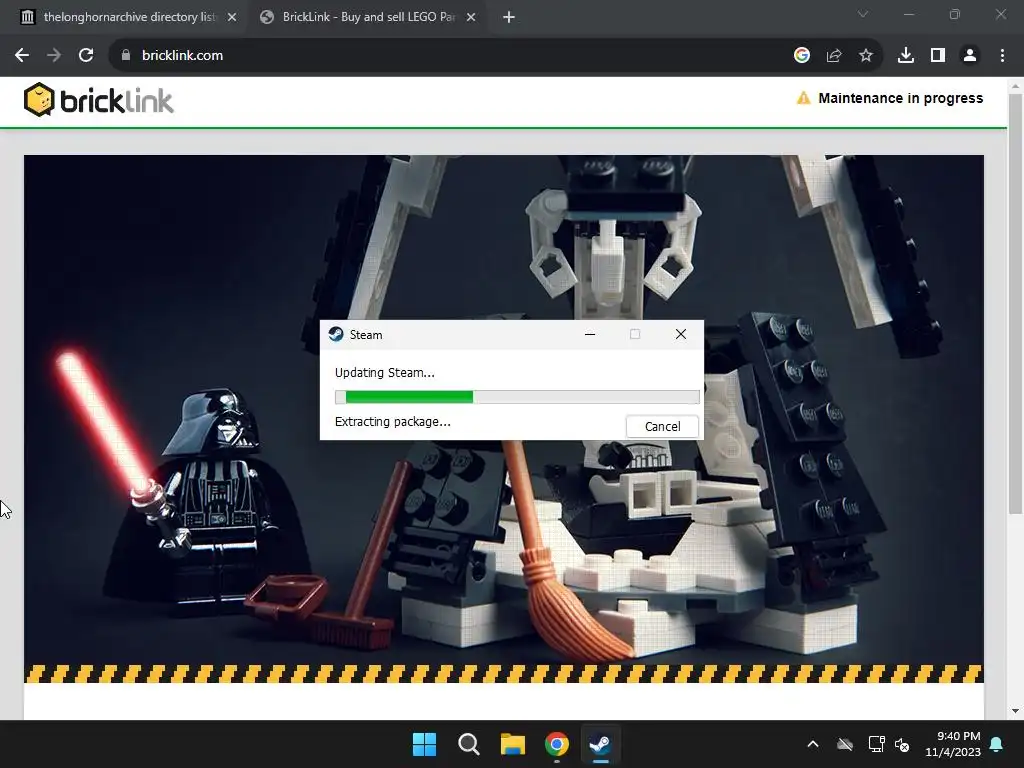Open the Windows Start menu

coord(424,744)
